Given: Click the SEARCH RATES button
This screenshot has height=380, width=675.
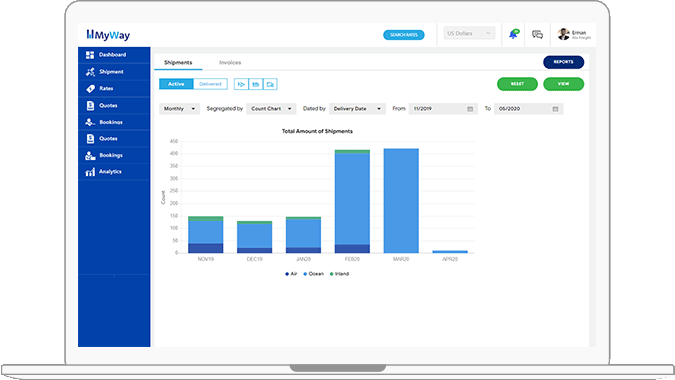Looking at the screenshot, I should [404, 35].
